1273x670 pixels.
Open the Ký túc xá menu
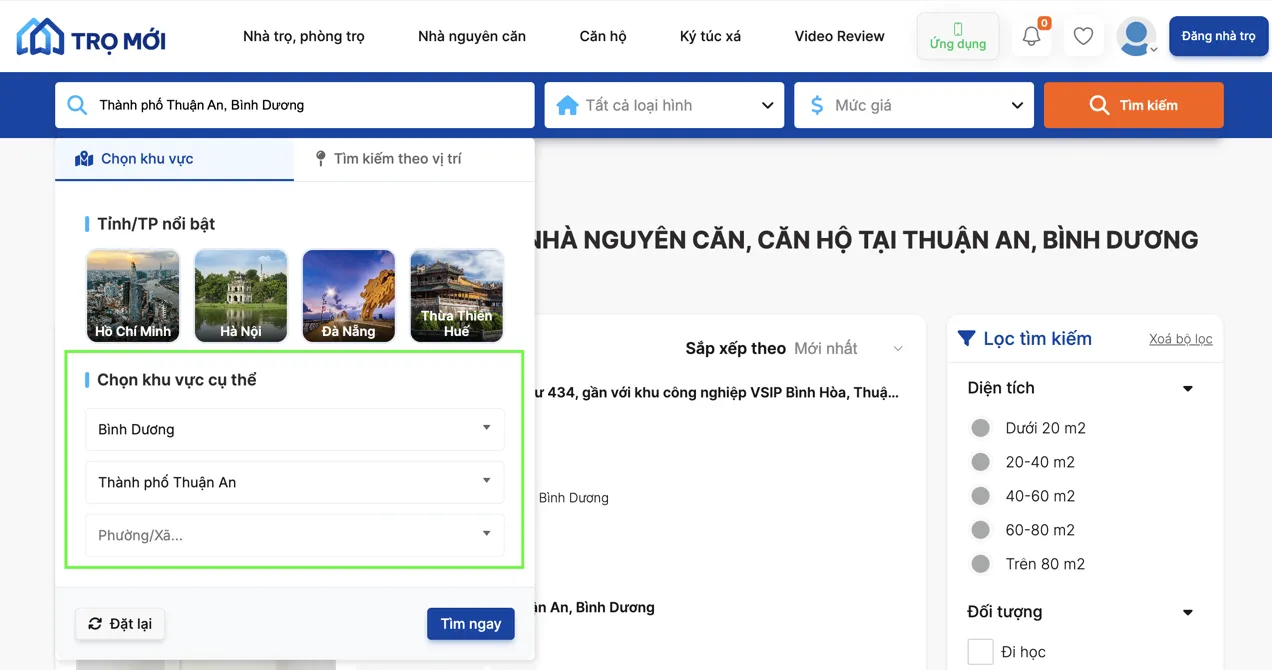(x=710, y=36)
